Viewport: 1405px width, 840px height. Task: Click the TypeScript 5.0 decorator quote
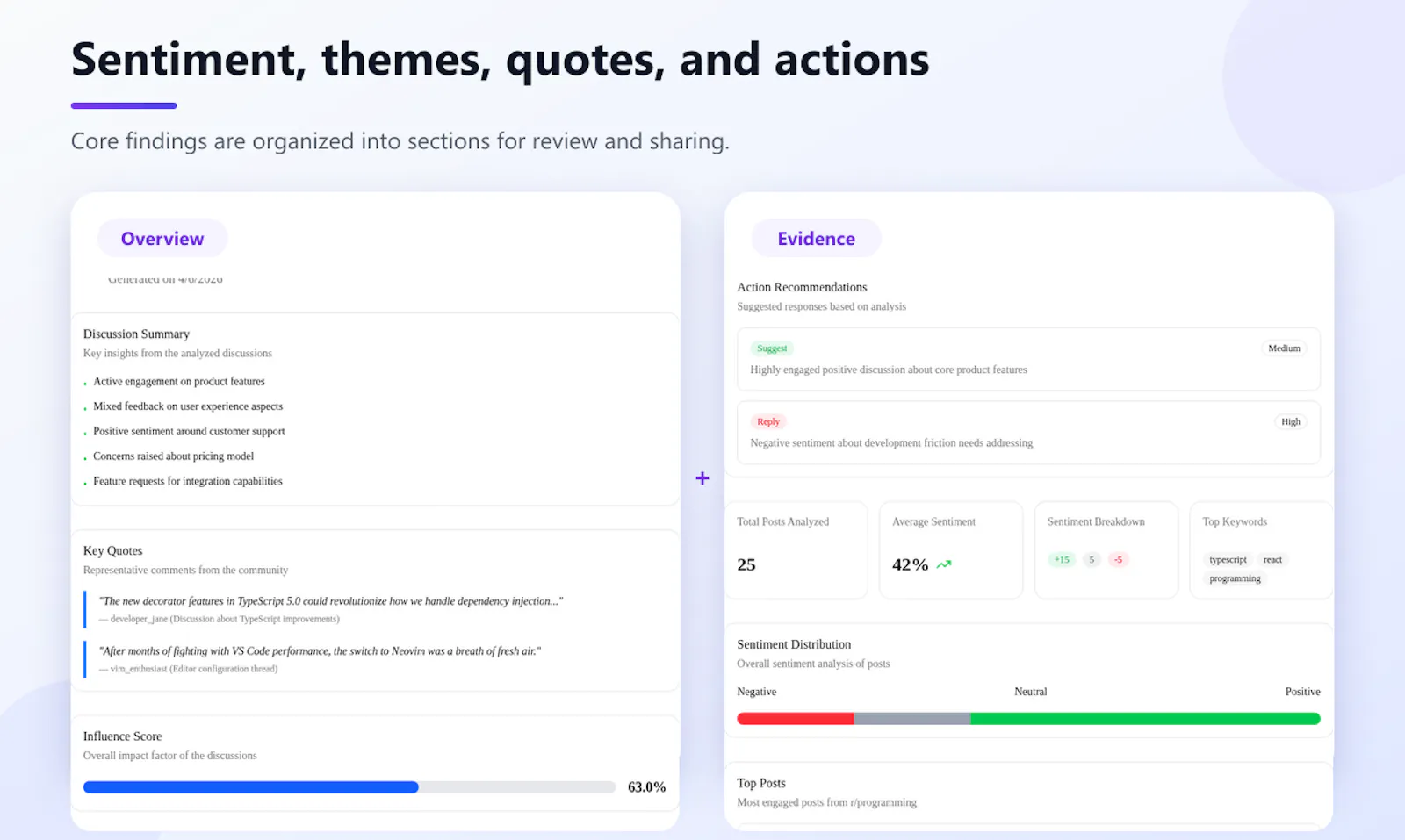331,601
